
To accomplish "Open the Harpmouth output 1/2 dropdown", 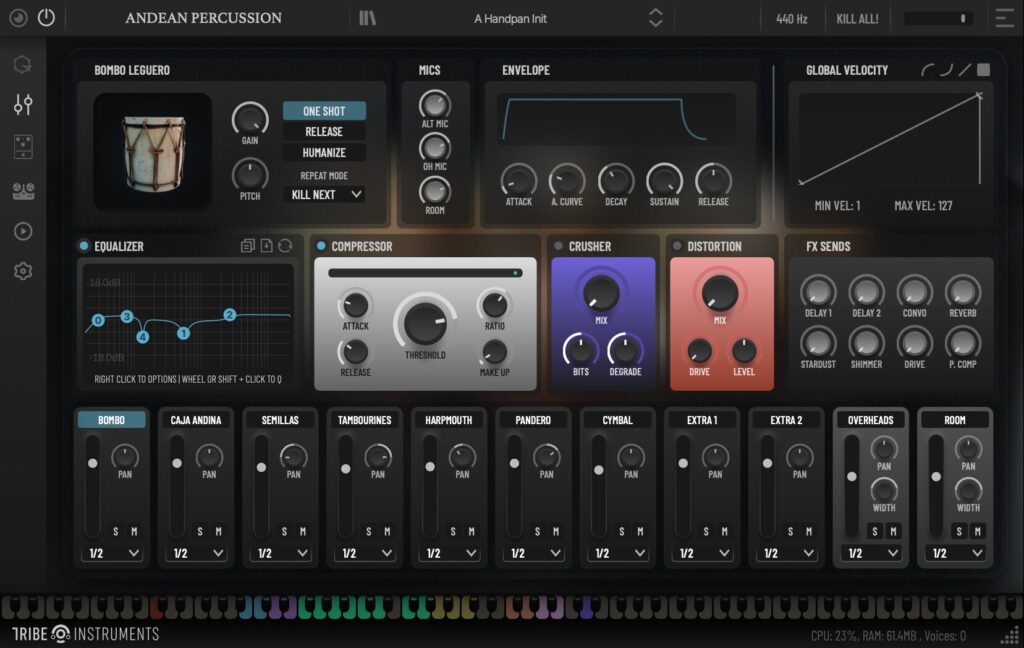I will click(452, 553).
